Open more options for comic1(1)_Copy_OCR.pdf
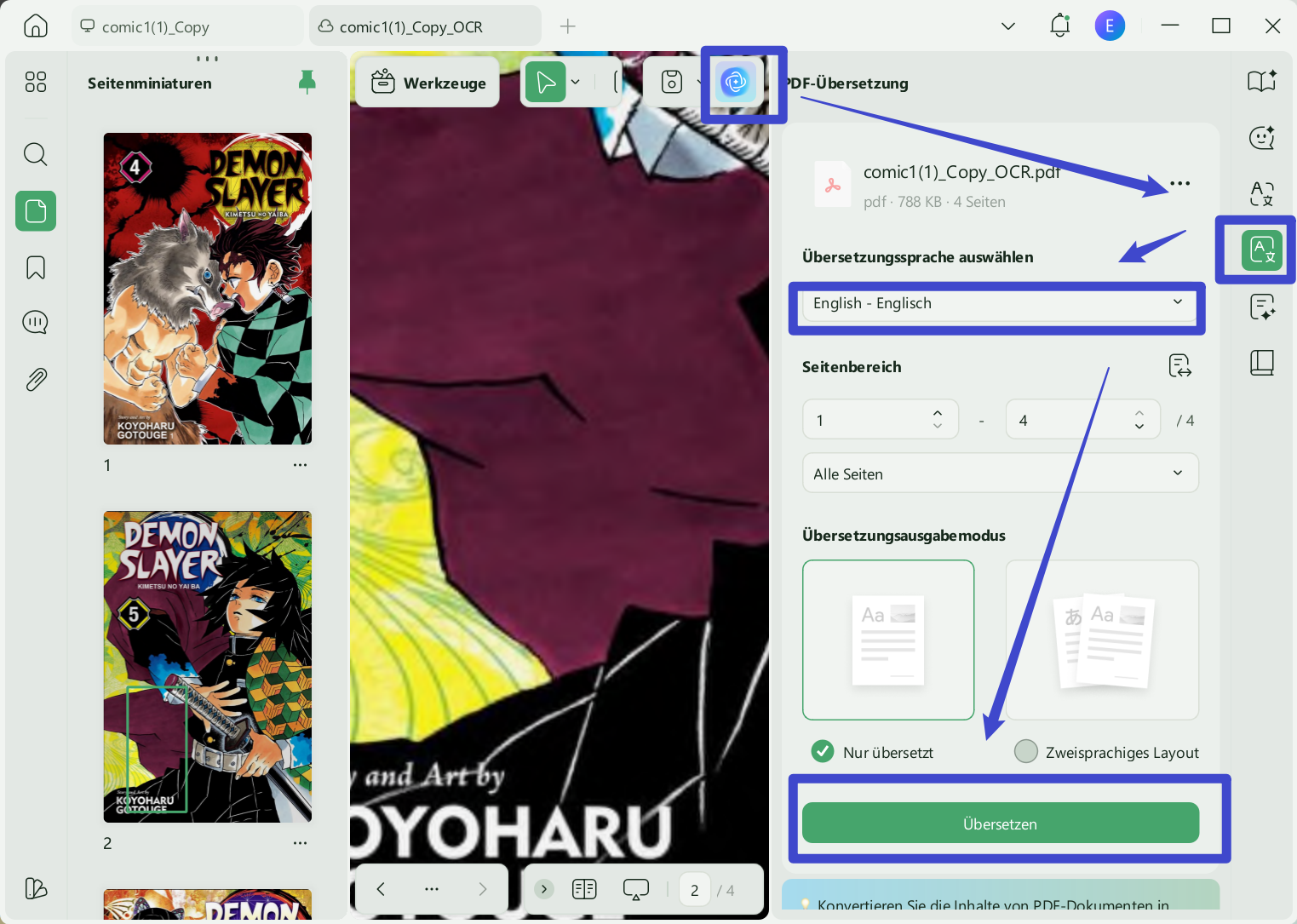Image resolution: width=1297 pixels, height=924 pixels. click(x=1179, y=182)
